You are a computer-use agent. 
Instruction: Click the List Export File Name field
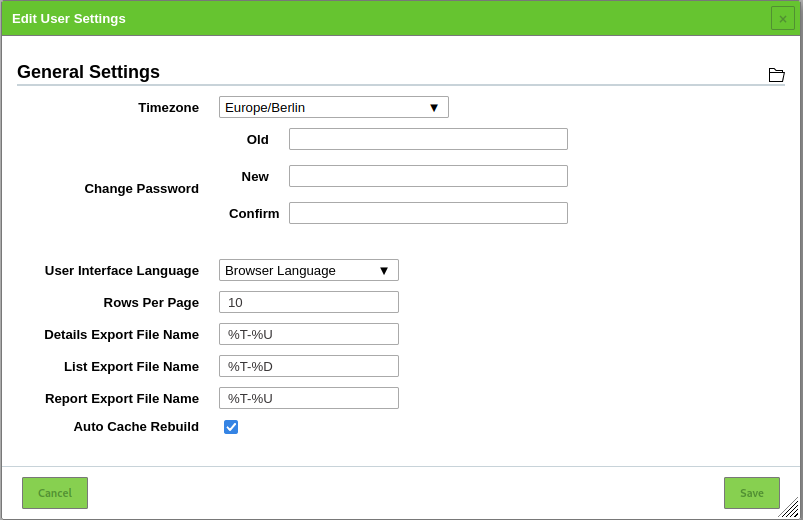click(309, 366)
